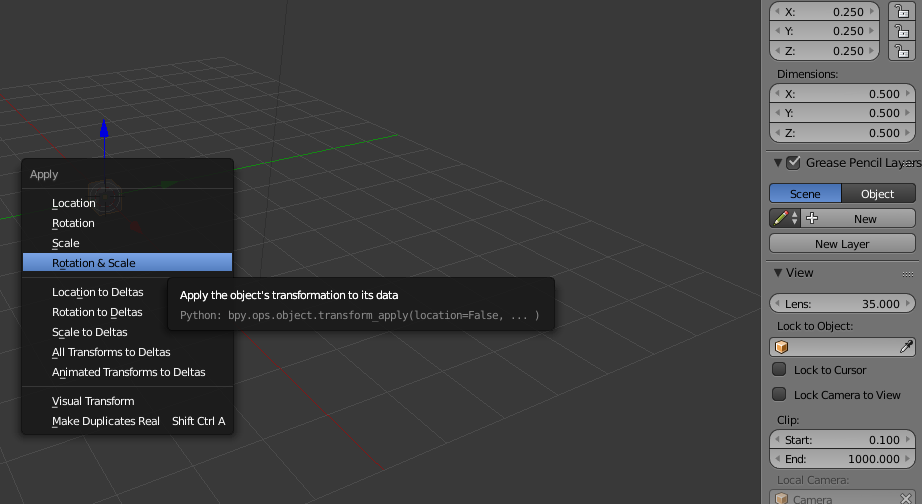Increase Clip Start with right arrow
Image resolution: width=922 pixels, height=504 pixels.
tap(908, 439)
